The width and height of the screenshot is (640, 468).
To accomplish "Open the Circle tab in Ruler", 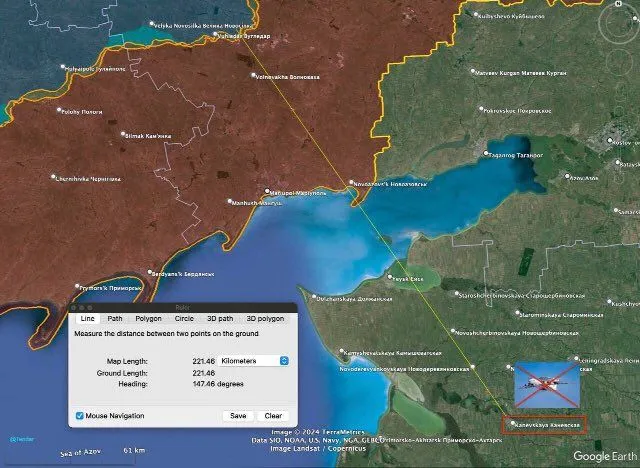I will click(185, 318).
